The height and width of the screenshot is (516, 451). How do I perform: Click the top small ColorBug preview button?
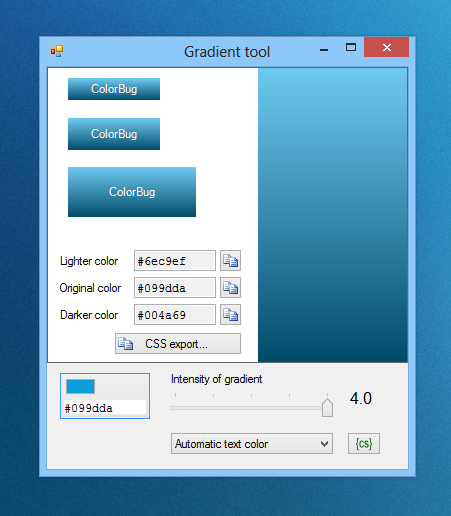pos(114,89)
